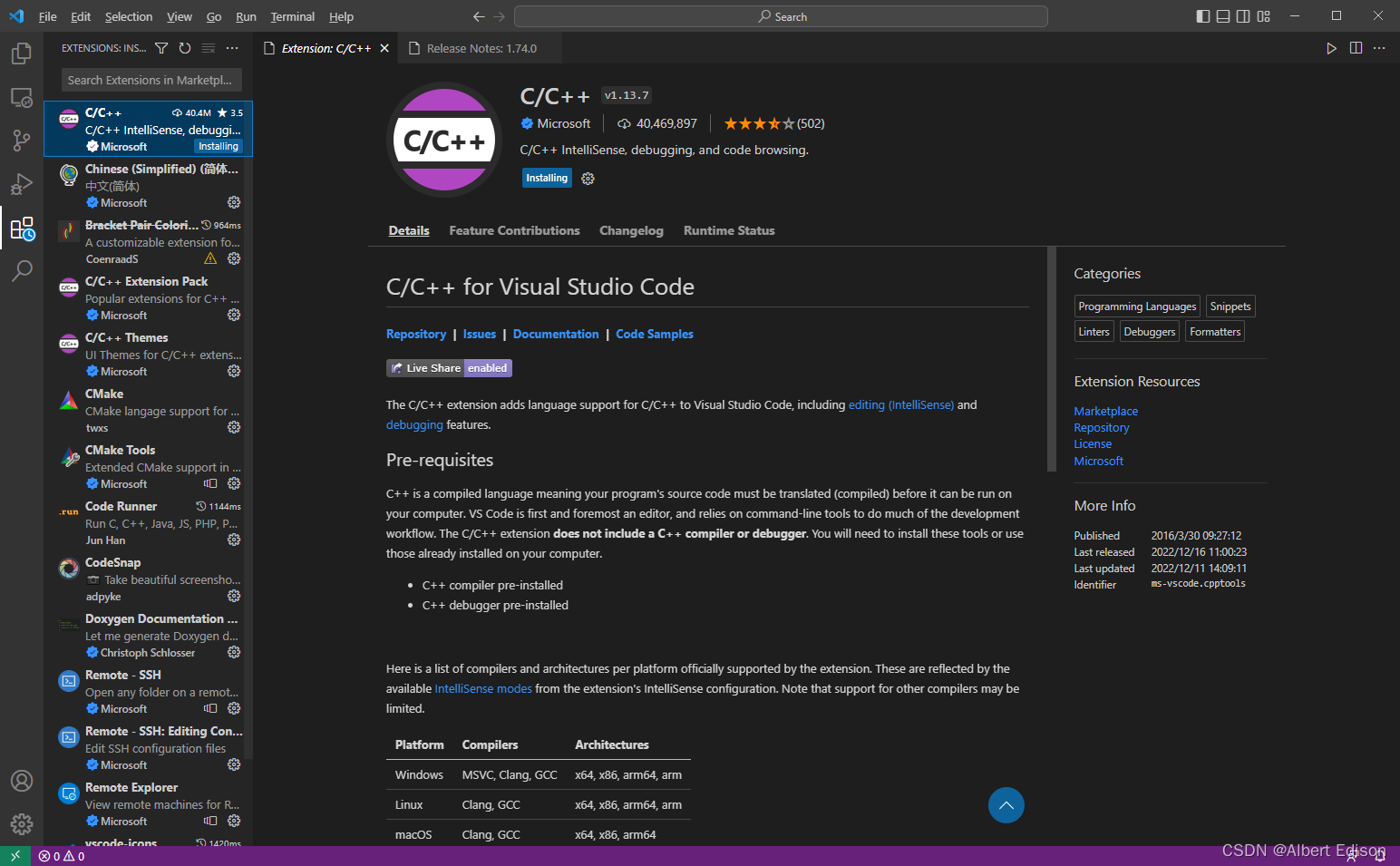
Task: Open manage gear beside Installing button
Action: pos(588,179)
